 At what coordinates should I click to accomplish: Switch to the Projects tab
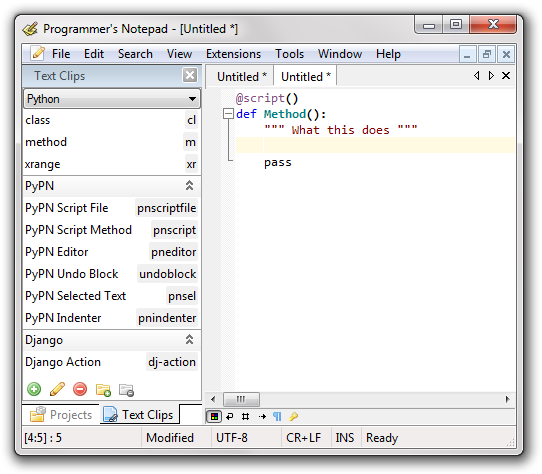61,415
